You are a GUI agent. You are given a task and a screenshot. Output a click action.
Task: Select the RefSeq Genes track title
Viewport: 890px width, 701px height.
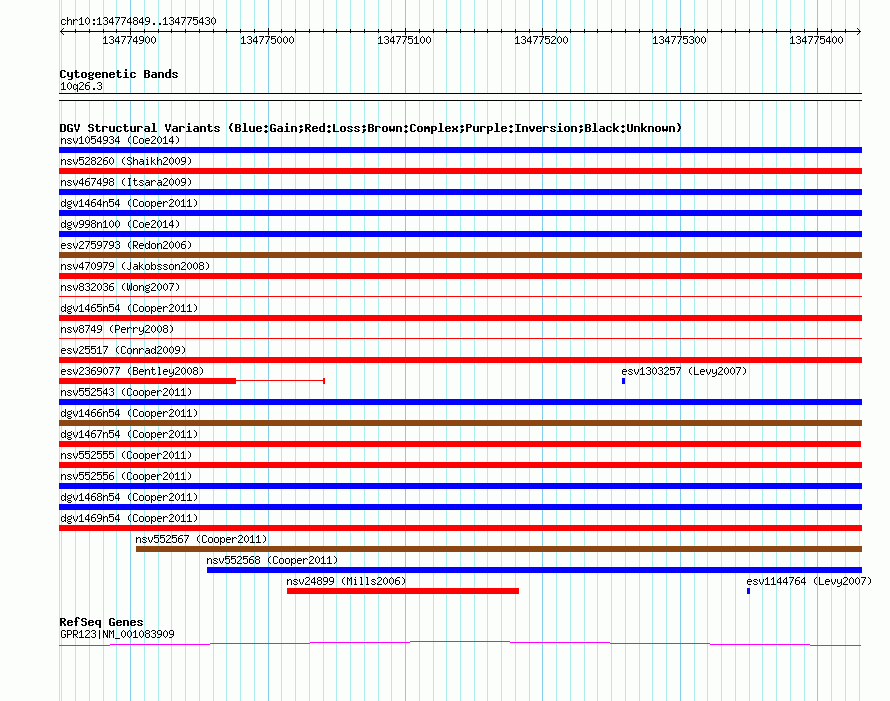pos(101,622)
